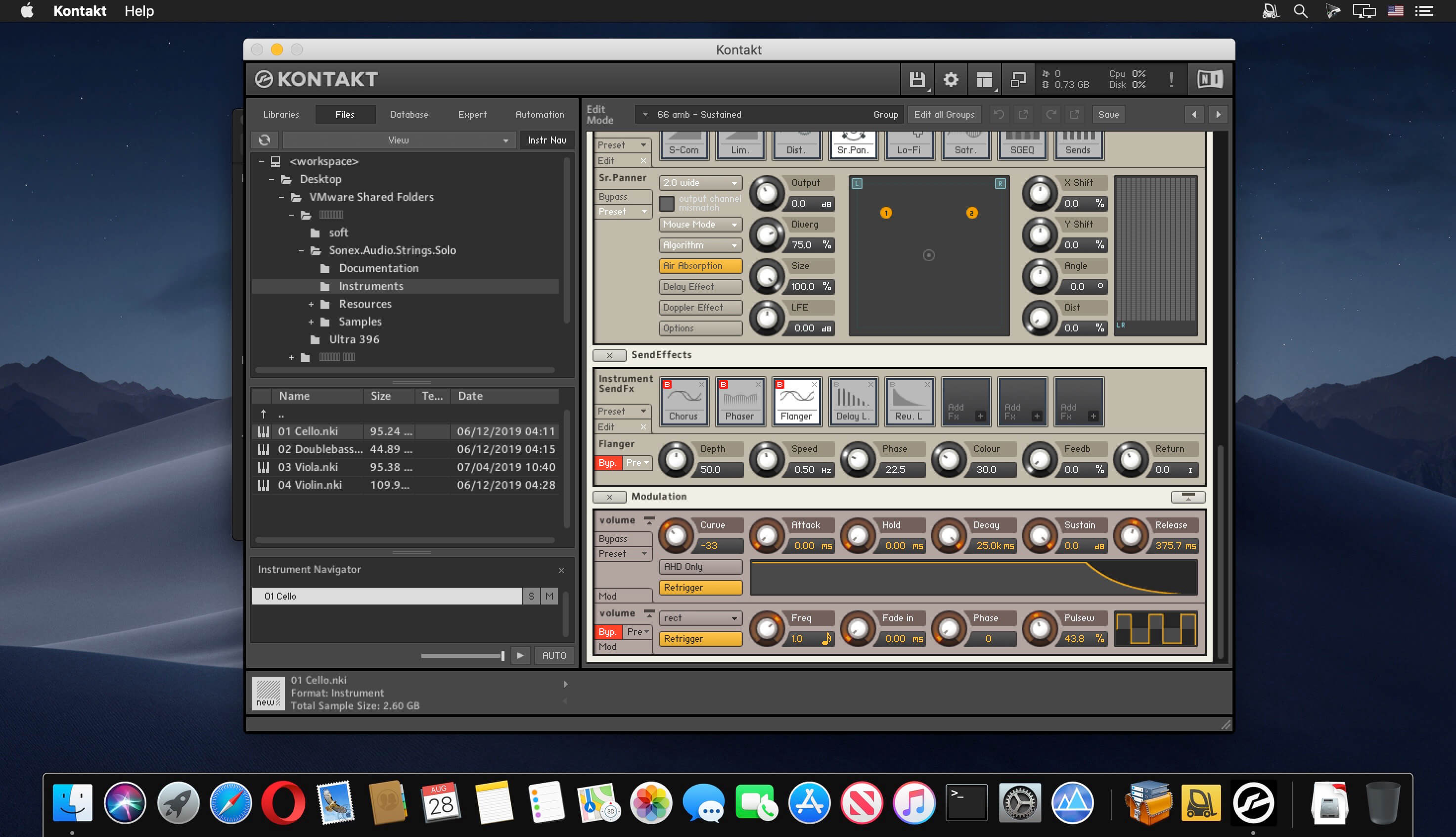Click the AUTO preview button
This screenshot has width=1456, height=837.
(554, 655)
